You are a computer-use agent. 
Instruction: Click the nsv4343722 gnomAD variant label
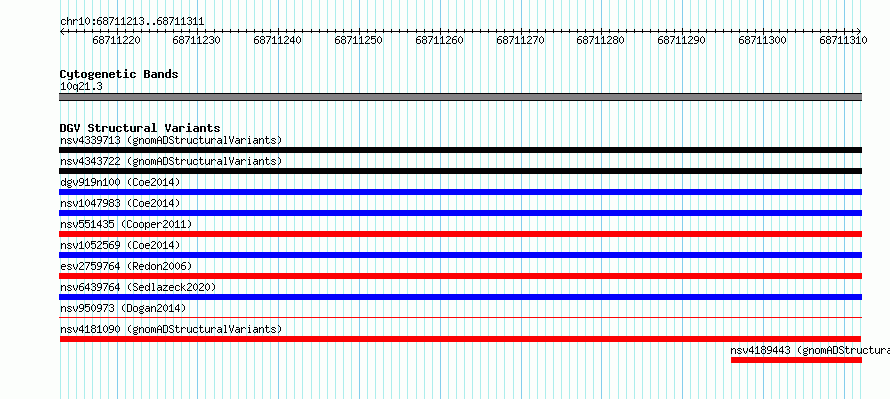(171, 161)
